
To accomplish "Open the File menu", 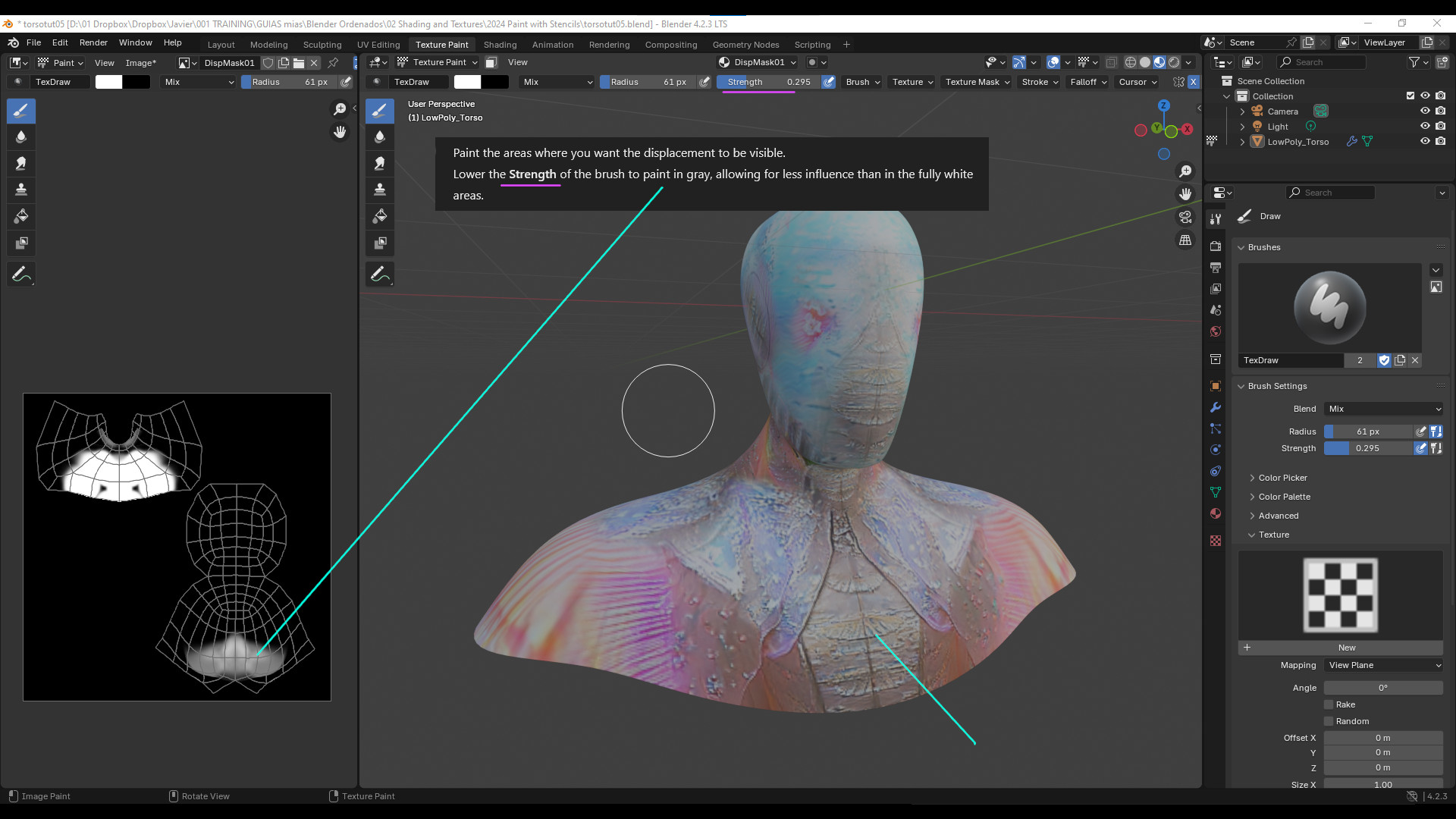I will tap(33, 42).
